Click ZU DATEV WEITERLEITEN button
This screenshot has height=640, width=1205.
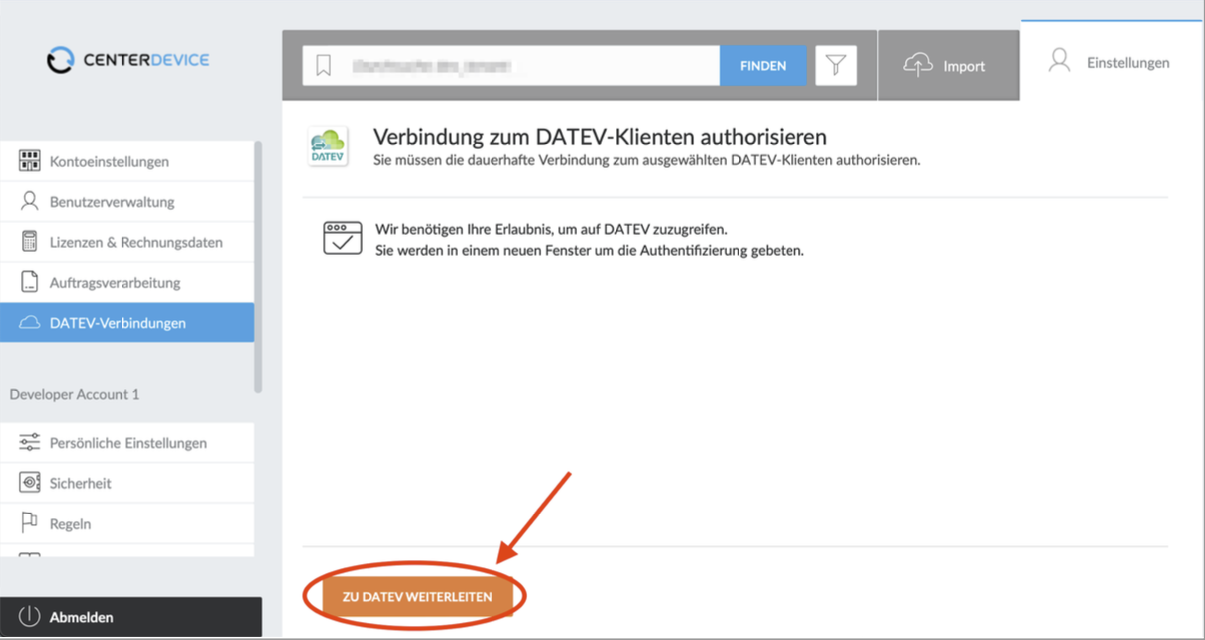(x=417, y=596)
